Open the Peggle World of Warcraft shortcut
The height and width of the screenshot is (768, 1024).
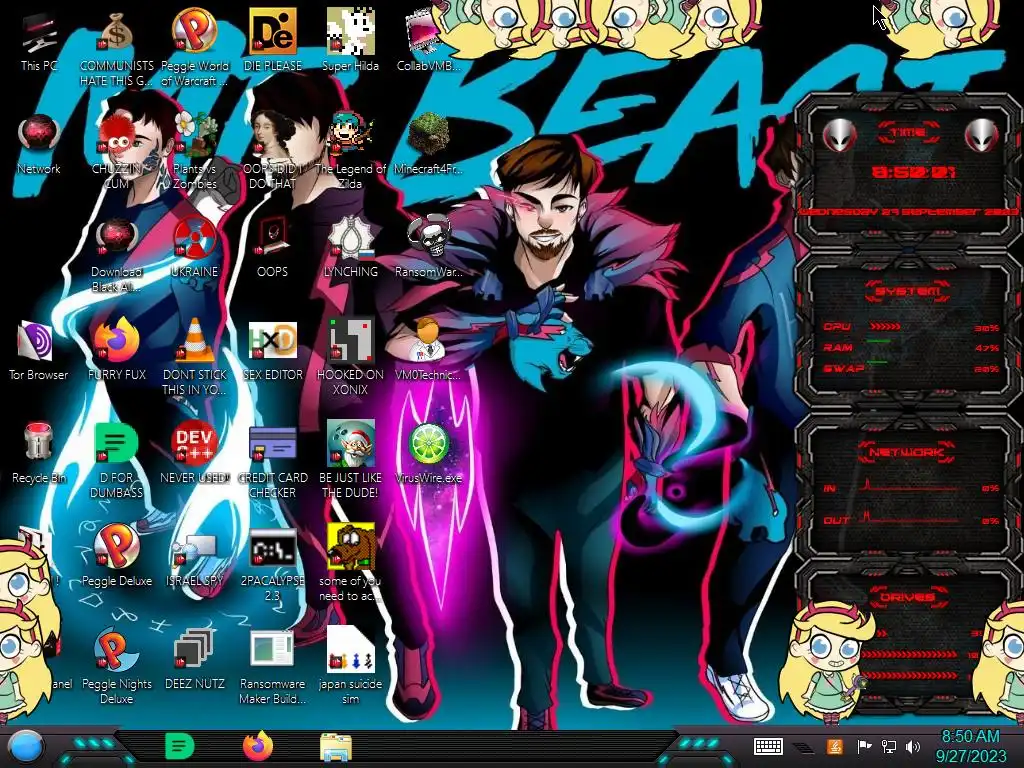click(x=195, y=49)
